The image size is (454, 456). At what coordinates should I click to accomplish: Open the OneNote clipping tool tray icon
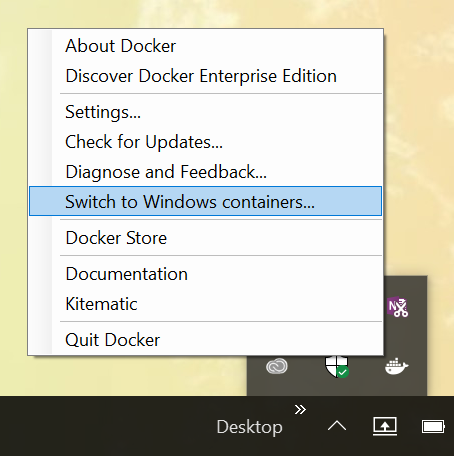point(397,307)
